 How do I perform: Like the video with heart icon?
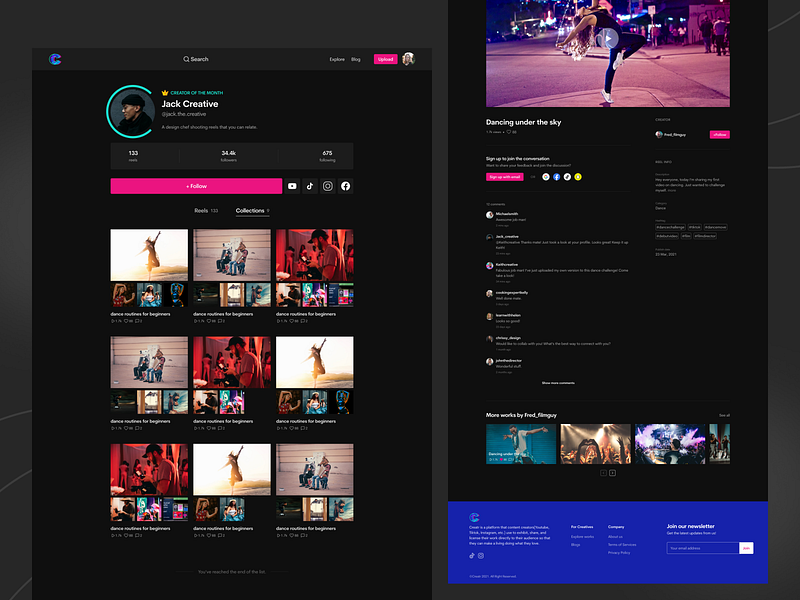[509, 132]
